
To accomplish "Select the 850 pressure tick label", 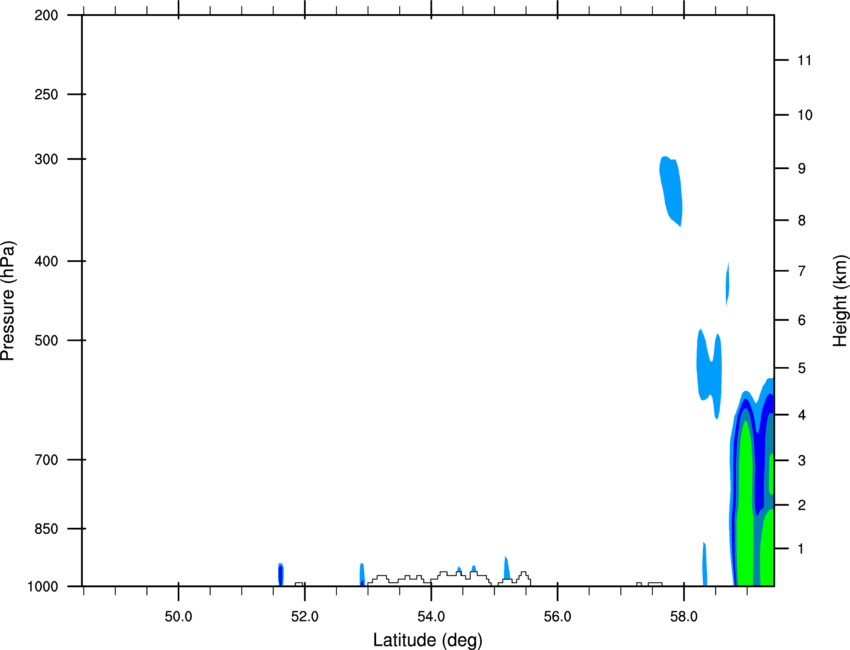I will 46,529.
